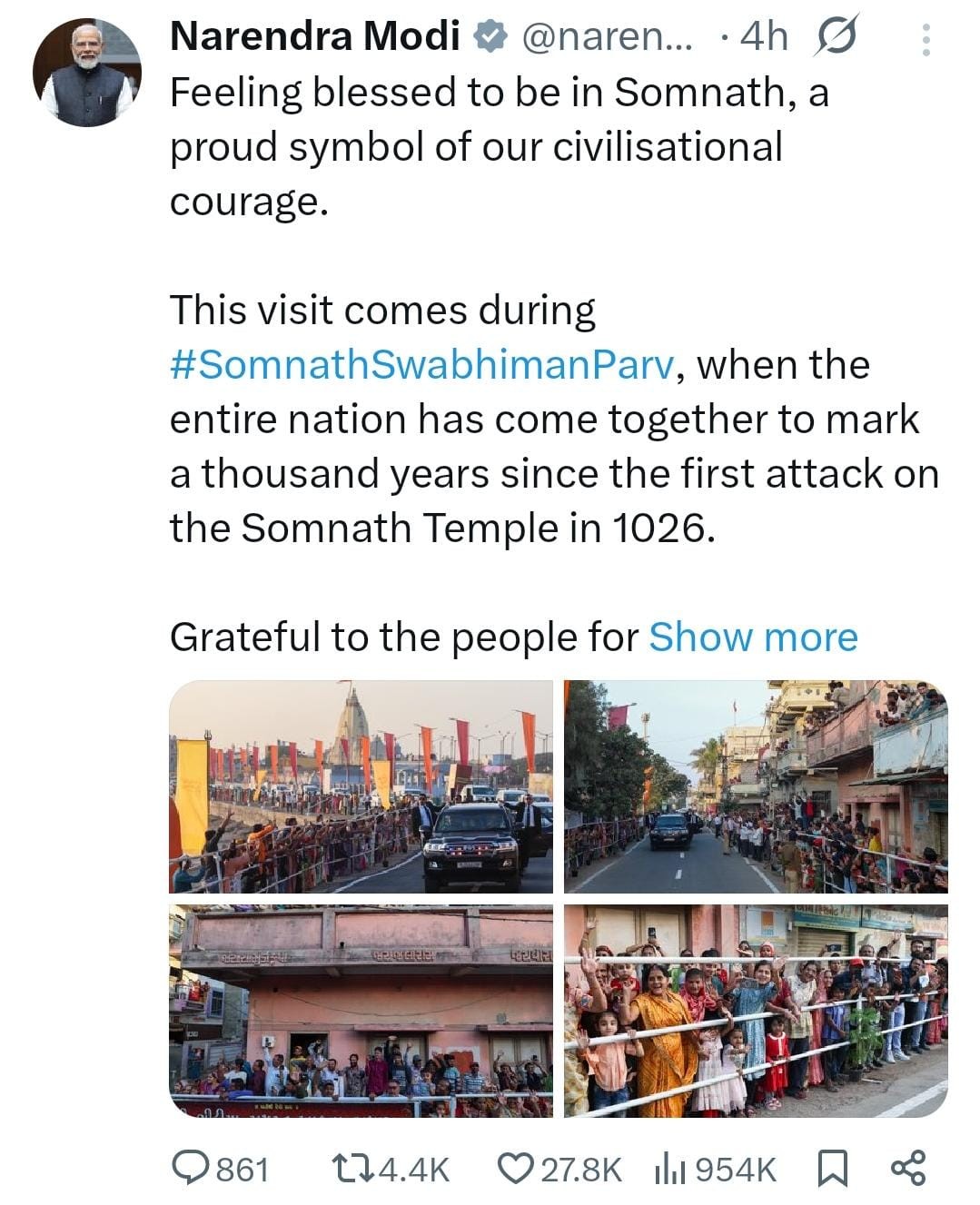Open the 4h timestamp link
The image size is (980, 1205).
point(764,37)
